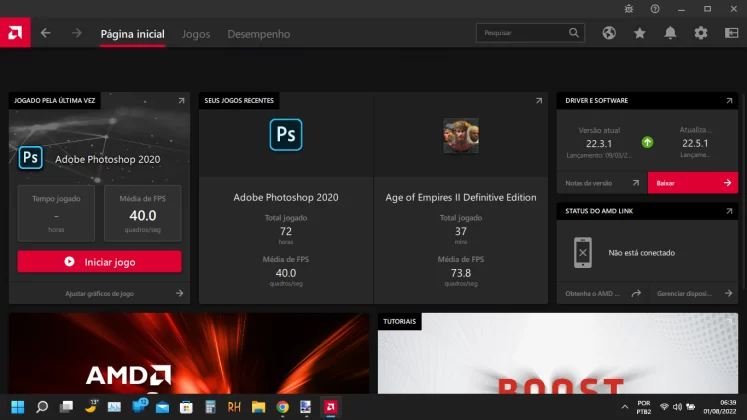Viewport: 747px width, 420px height.
Task: Click the Média de FPS 40.0 tile
Action: click(x=142, y=213)
